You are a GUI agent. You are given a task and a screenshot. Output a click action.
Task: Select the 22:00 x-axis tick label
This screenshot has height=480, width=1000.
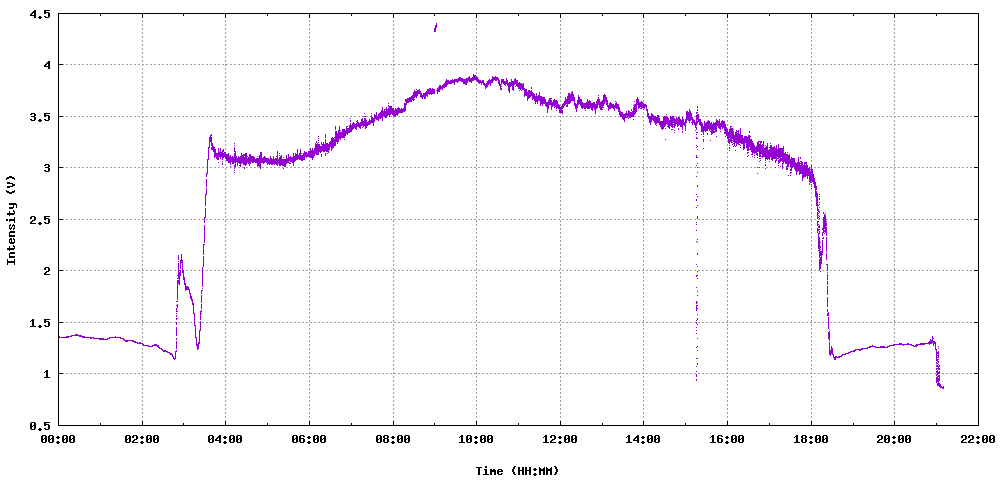[978, 439]
